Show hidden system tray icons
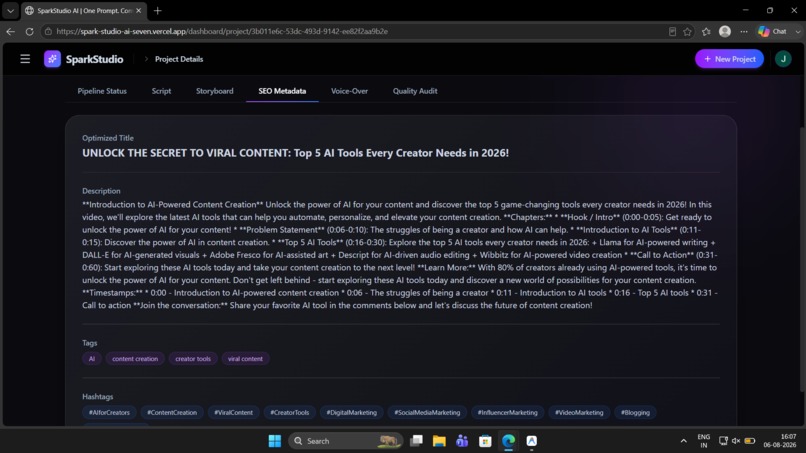 tap(683, 441)
